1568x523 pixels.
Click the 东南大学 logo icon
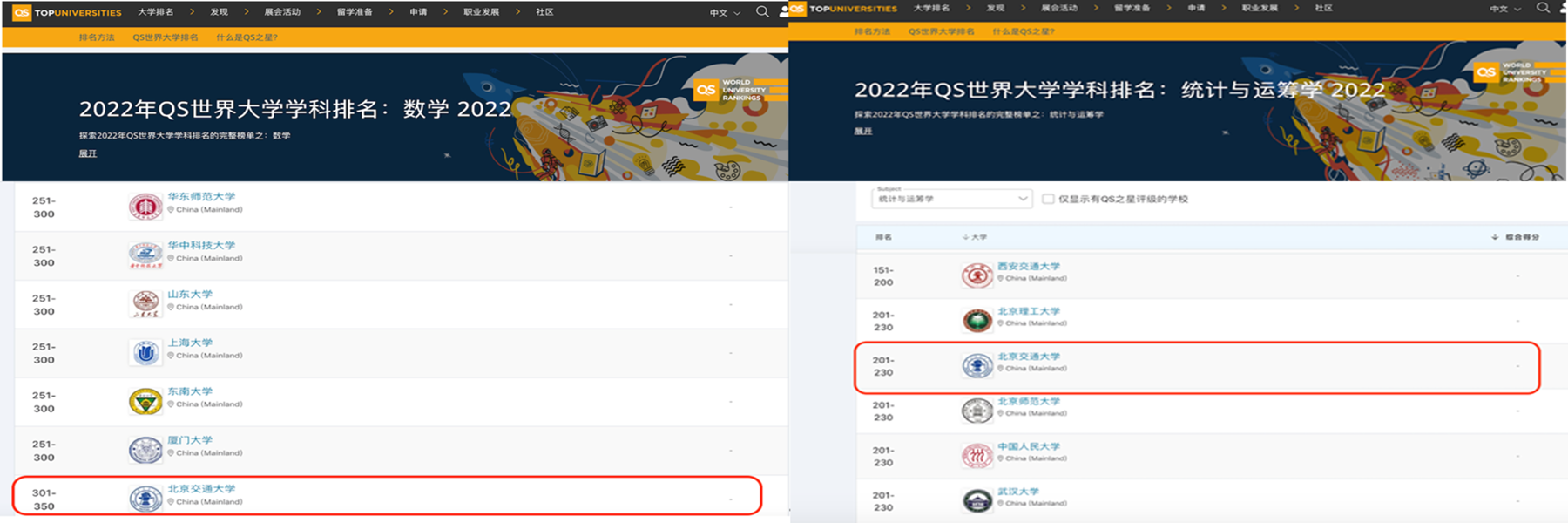pos(145,401)
